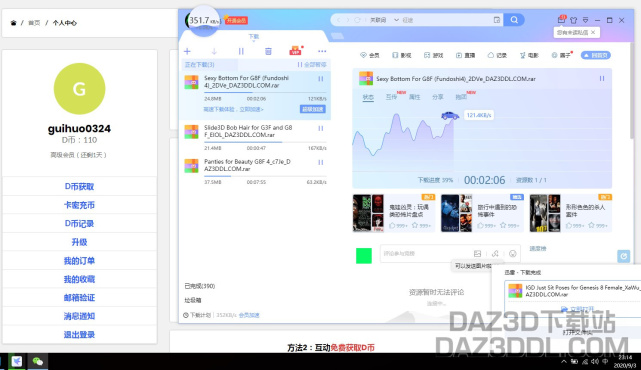Open D币记录 in the profile sidebar
The image size is (641, 370).
(79, 224)
